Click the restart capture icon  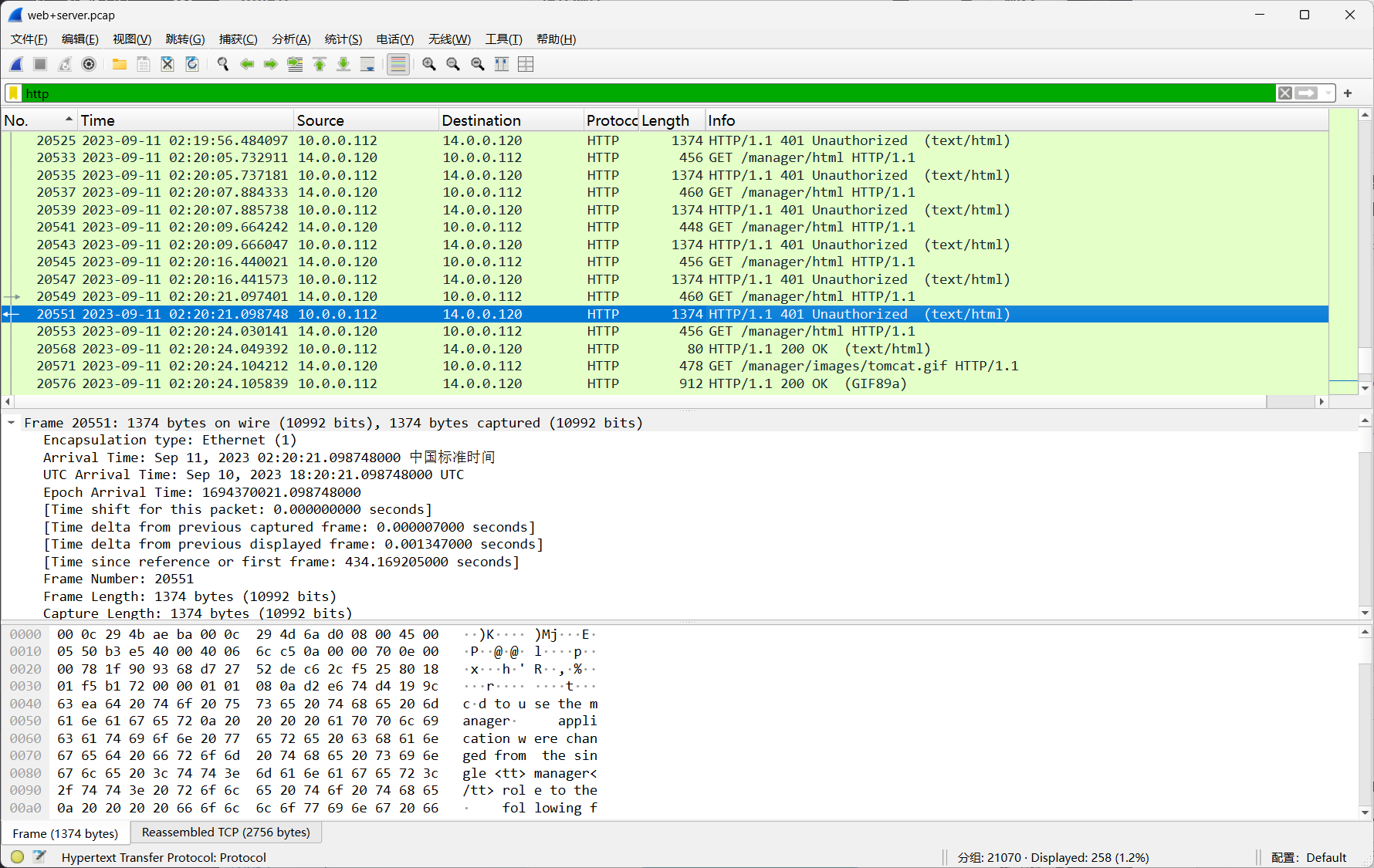[x=65, y=64]
